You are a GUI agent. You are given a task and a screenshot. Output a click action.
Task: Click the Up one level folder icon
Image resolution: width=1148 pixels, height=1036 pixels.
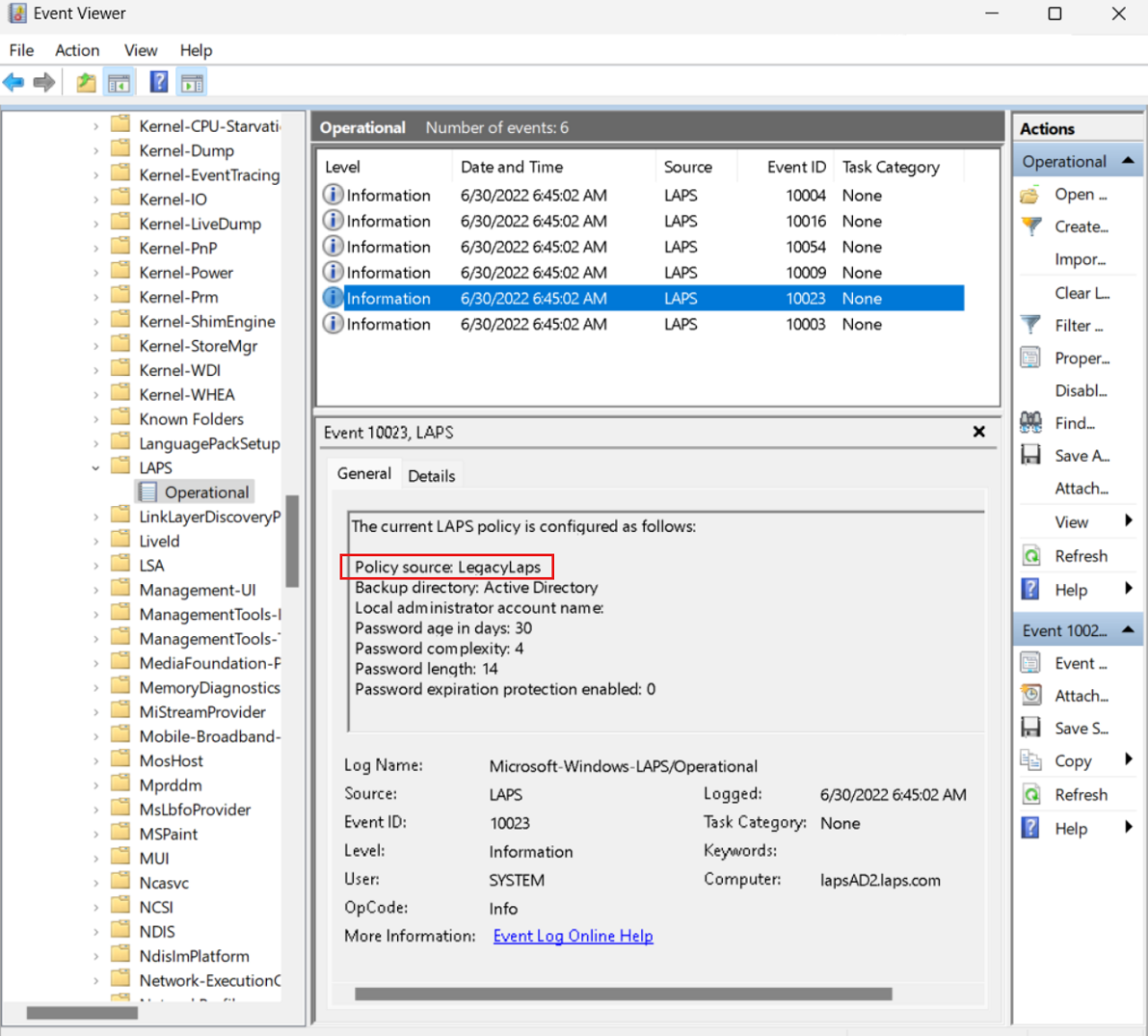[87, 83]
